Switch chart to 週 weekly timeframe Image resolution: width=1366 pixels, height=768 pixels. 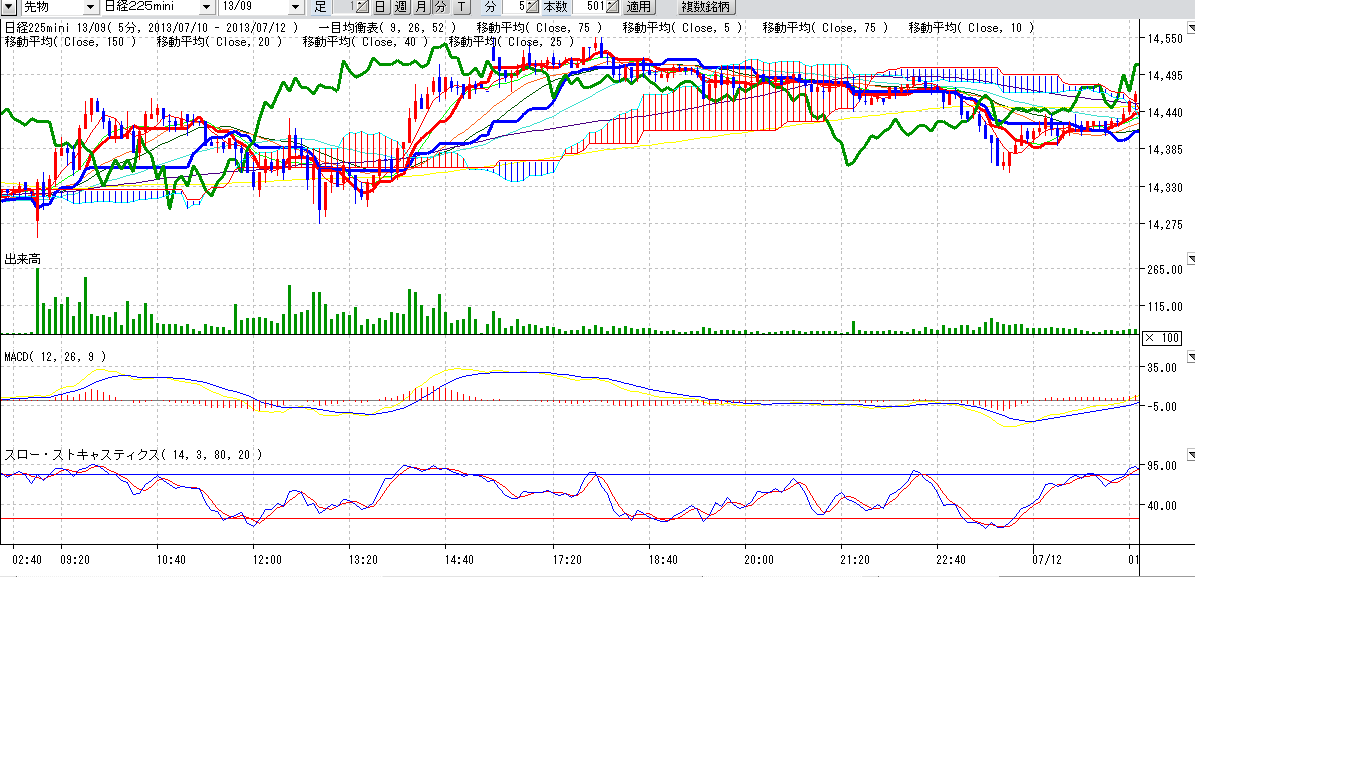[401, 7]
